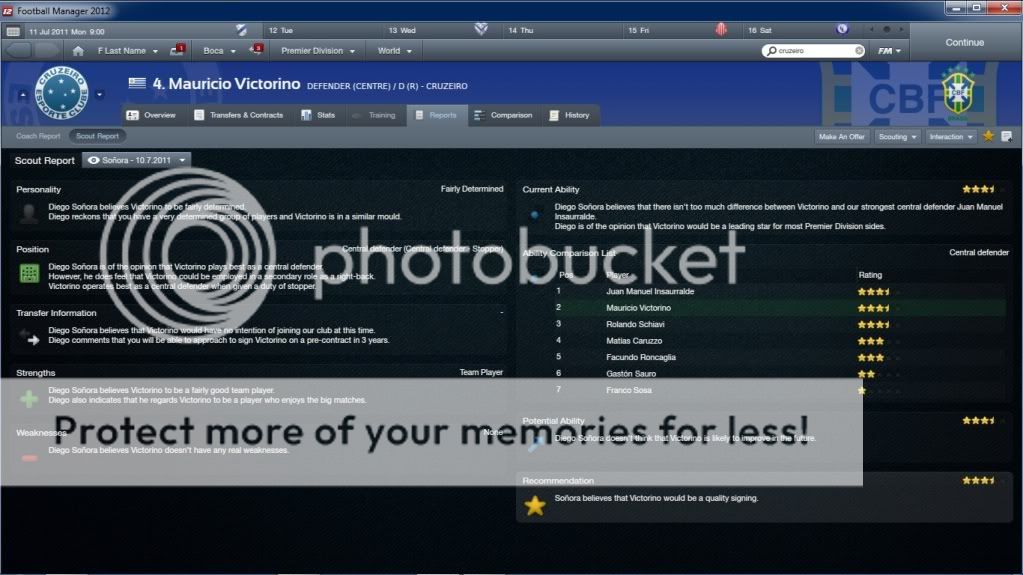Open the player notes icon
This screenshot has height=575, width=1023.
(1007, 136)
